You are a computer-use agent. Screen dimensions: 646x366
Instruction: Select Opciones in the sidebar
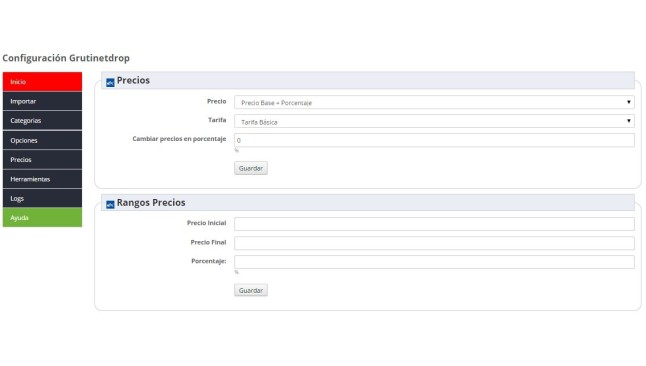[42, 140]
